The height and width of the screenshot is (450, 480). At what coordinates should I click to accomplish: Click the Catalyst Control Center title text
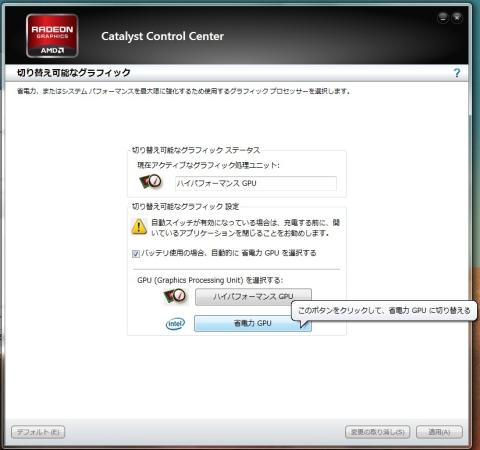tap(162, 36)
